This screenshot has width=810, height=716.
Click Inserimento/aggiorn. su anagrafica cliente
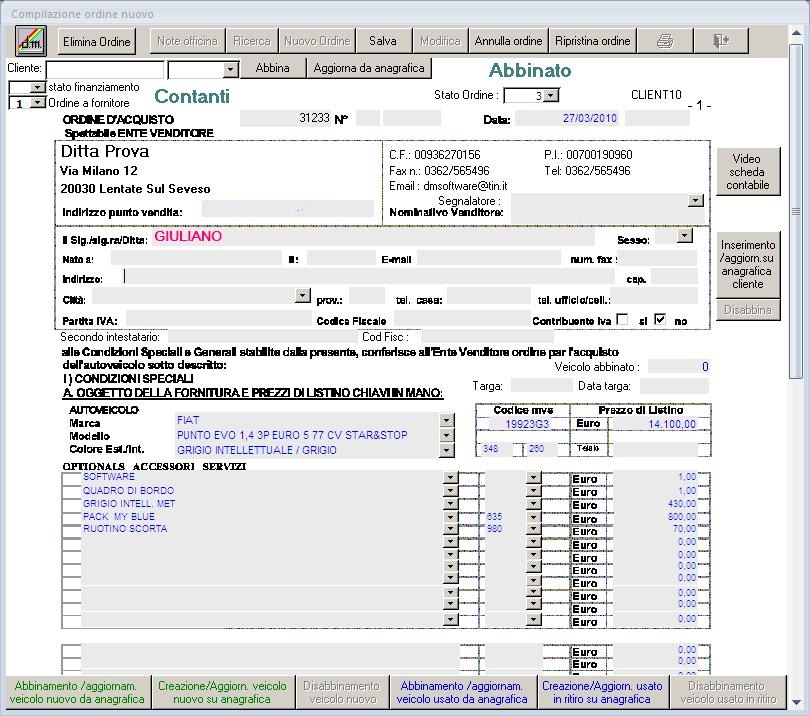[747, 264]
